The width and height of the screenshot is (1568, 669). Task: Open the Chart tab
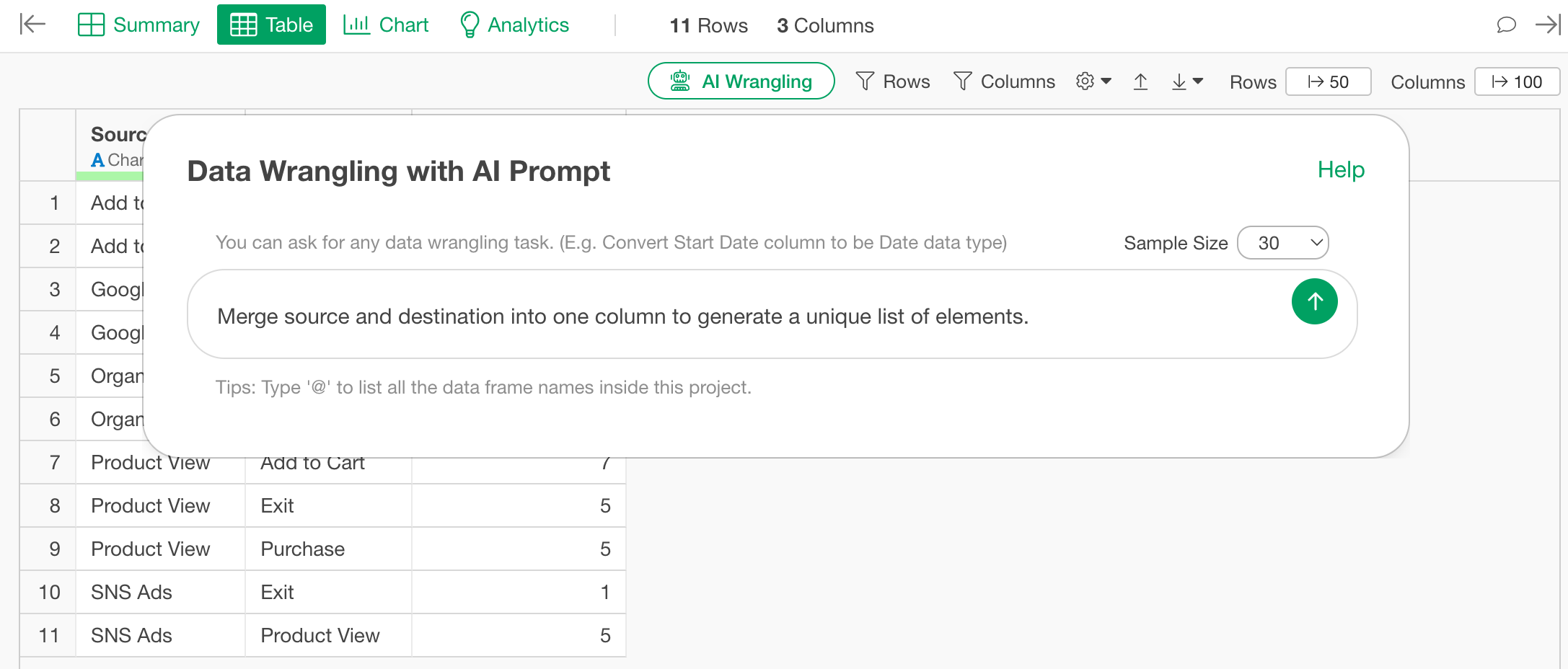pos(386,25)
